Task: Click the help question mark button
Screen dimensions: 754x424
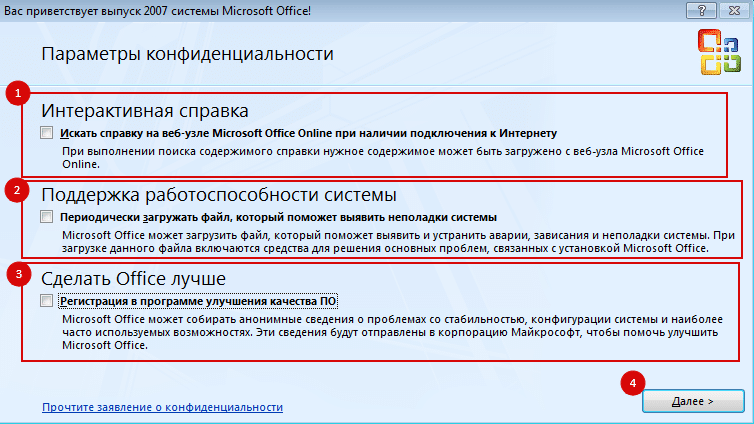Action: click(701, 10)
